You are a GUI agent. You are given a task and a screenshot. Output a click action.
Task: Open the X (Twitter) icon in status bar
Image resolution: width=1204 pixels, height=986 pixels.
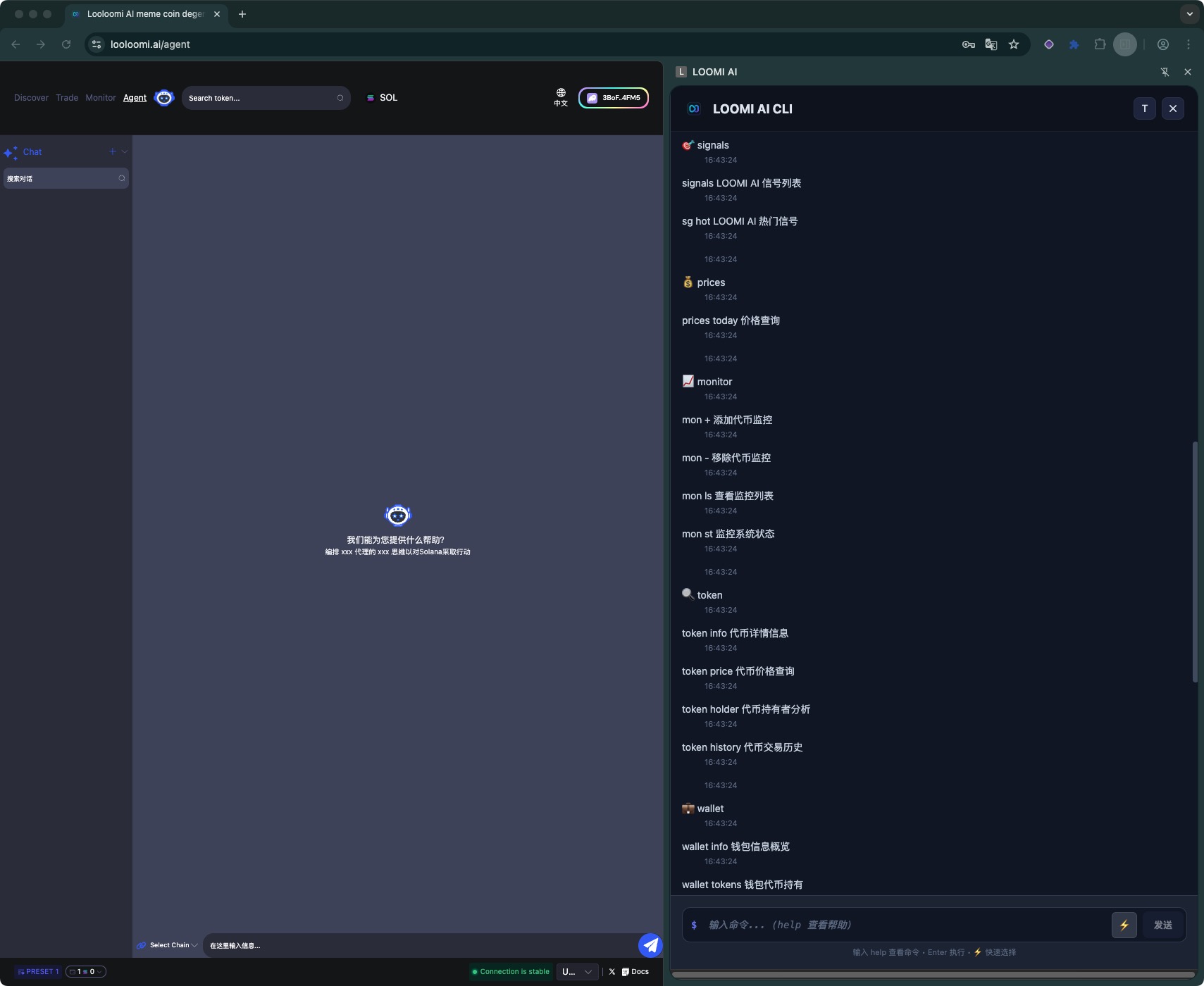611,971
